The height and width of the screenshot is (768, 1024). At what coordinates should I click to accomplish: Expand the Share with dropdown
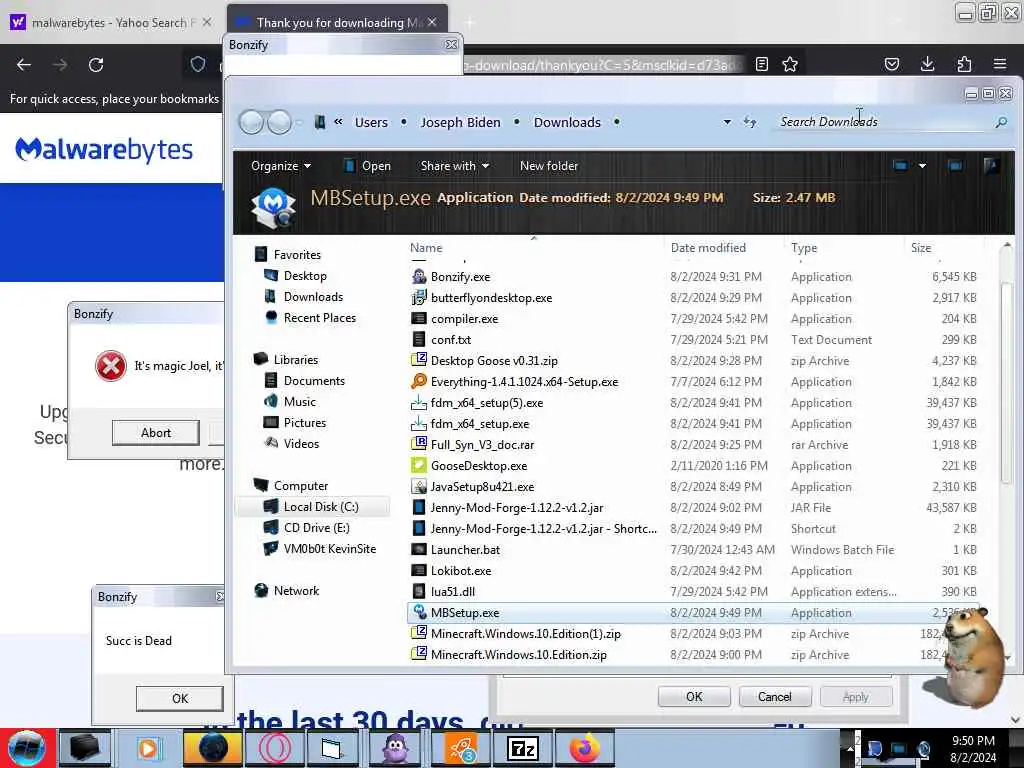point(455,166)
